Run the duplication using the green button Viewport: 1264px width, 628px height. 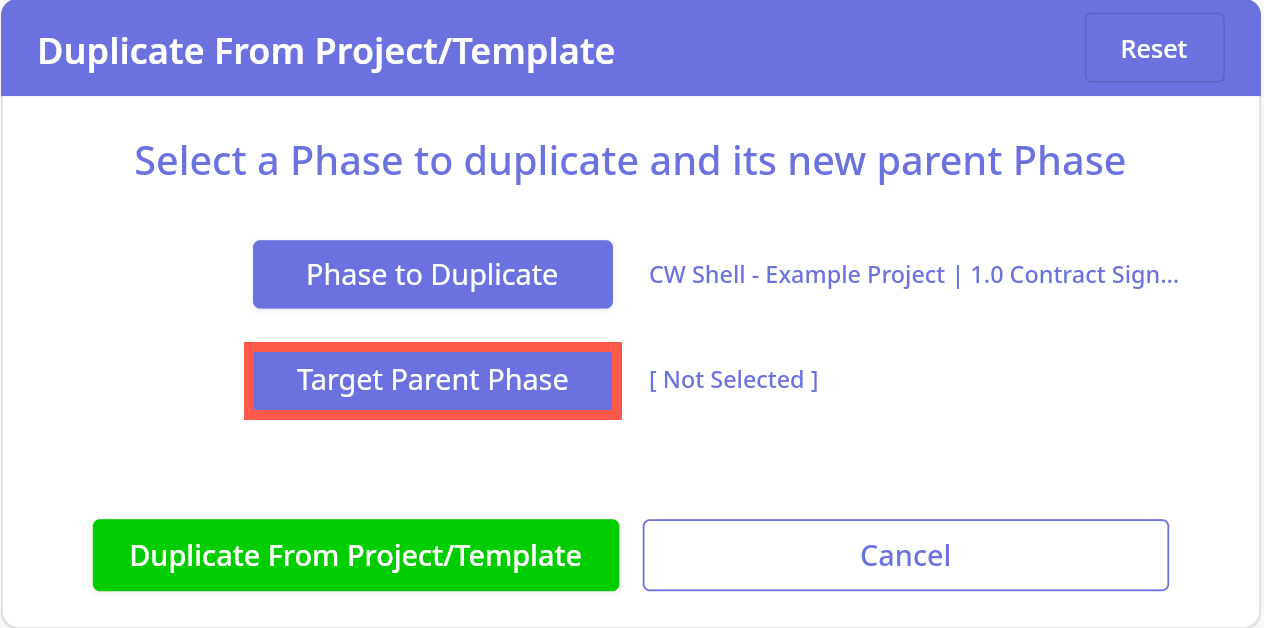(356, 555)
